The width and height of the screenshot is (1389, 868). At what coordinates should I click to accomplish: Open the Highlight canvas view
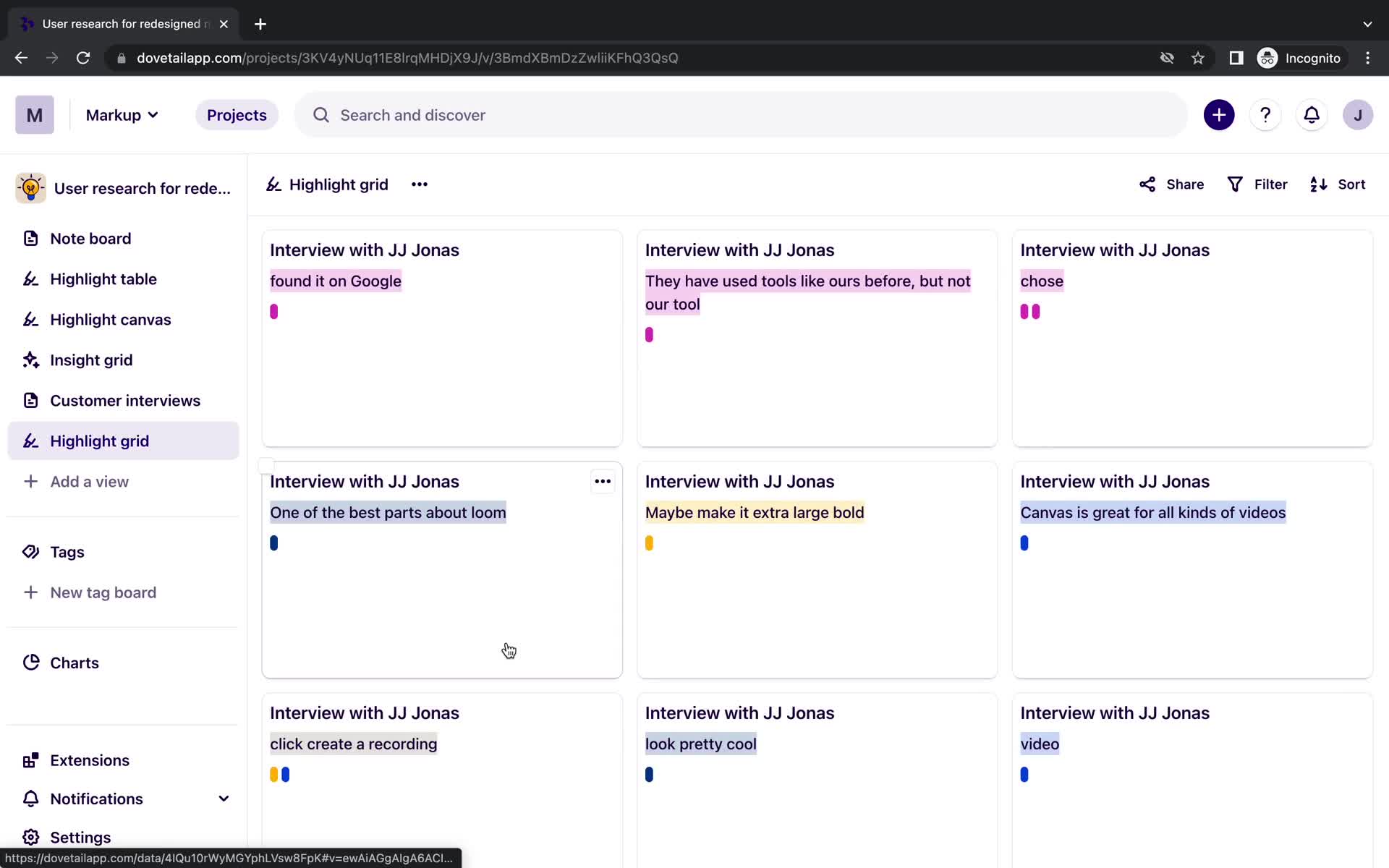(x=110, y=319)
